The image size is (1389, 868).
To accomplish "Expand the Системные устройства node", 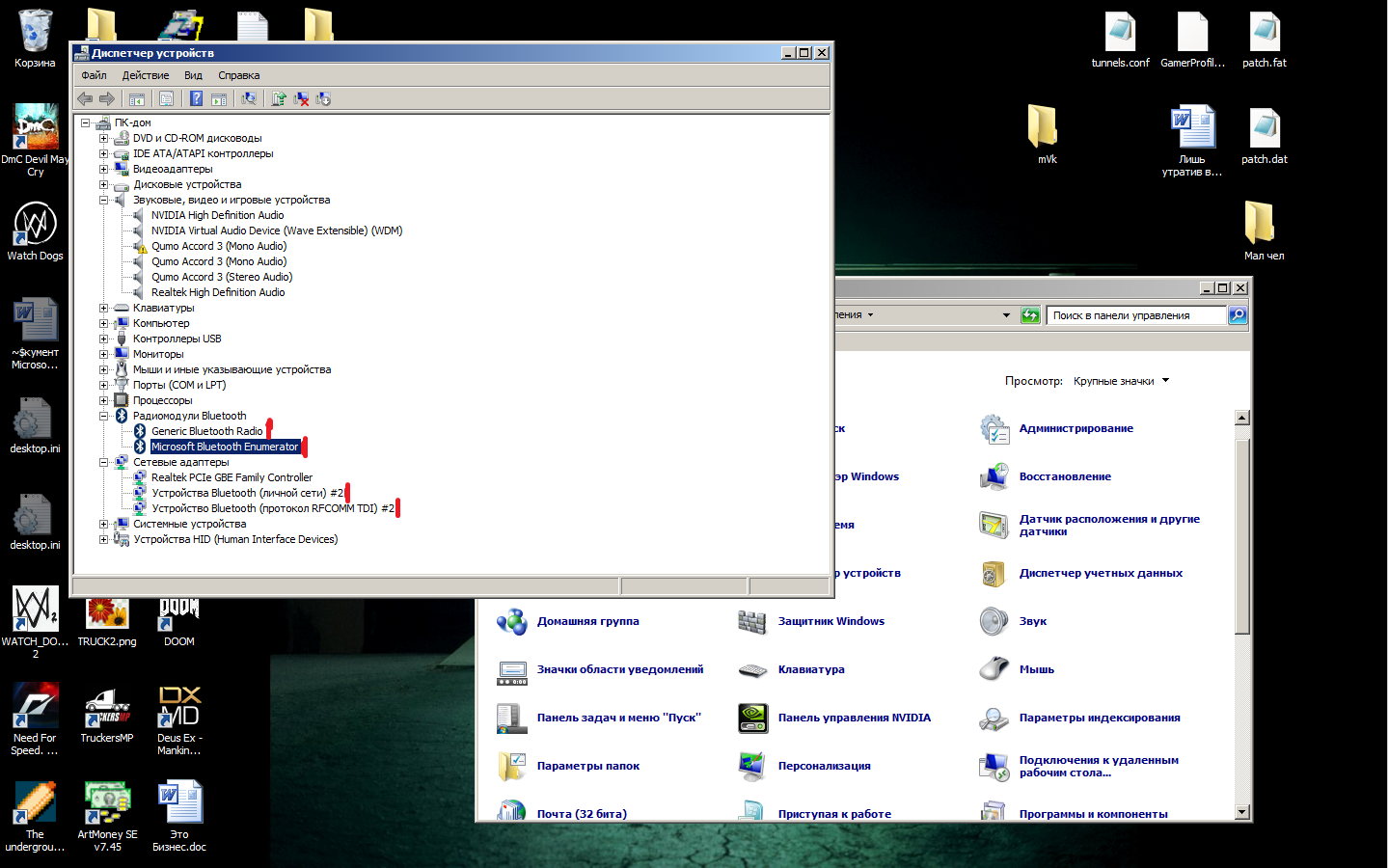I will (104, 524).
